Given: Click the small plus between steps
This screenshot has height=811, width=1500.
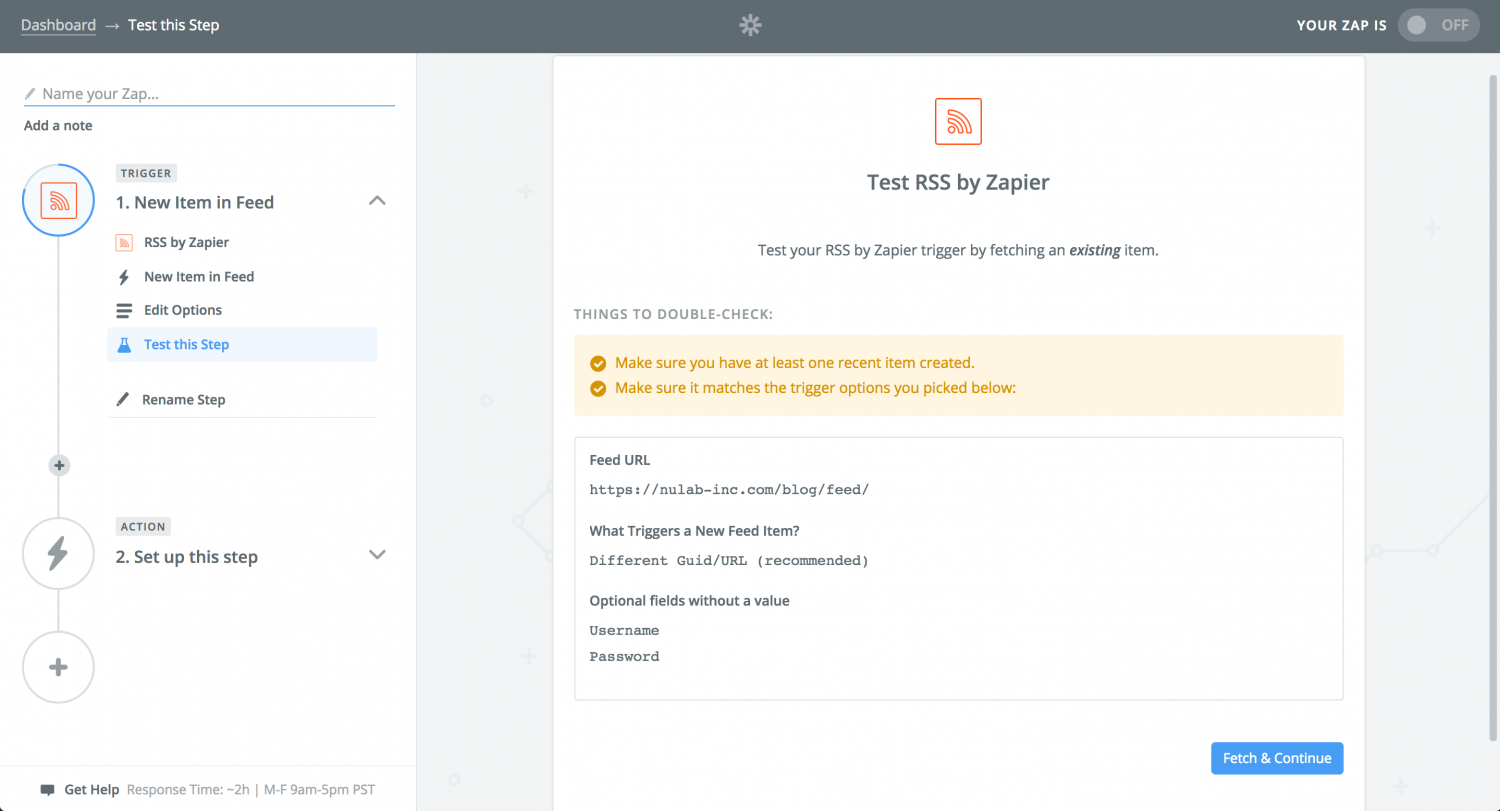Looking at the screenshot, I should (59, 465).
